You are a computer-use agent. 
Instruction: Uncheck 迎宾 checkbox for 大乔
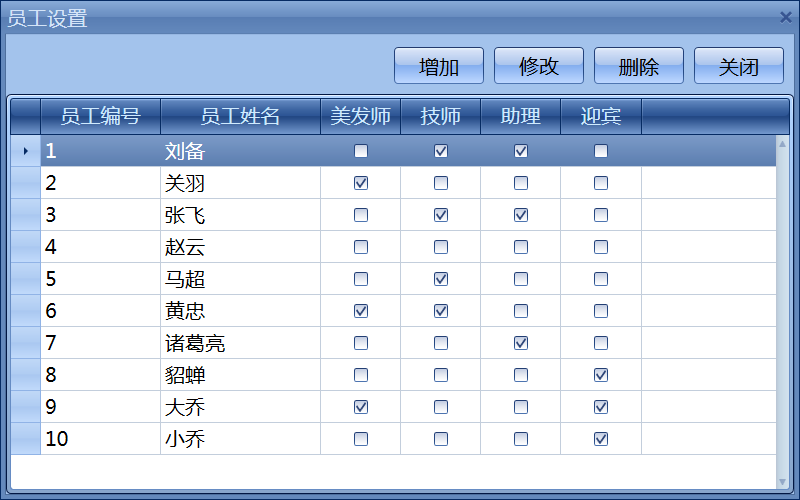pyautogui.click(x=601, y=407)
